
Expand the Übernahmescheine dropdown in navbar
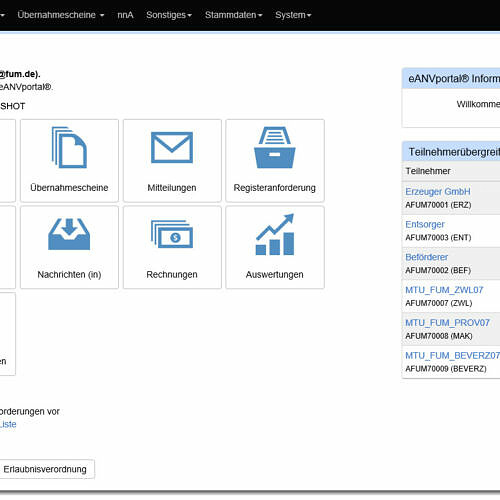61,15
